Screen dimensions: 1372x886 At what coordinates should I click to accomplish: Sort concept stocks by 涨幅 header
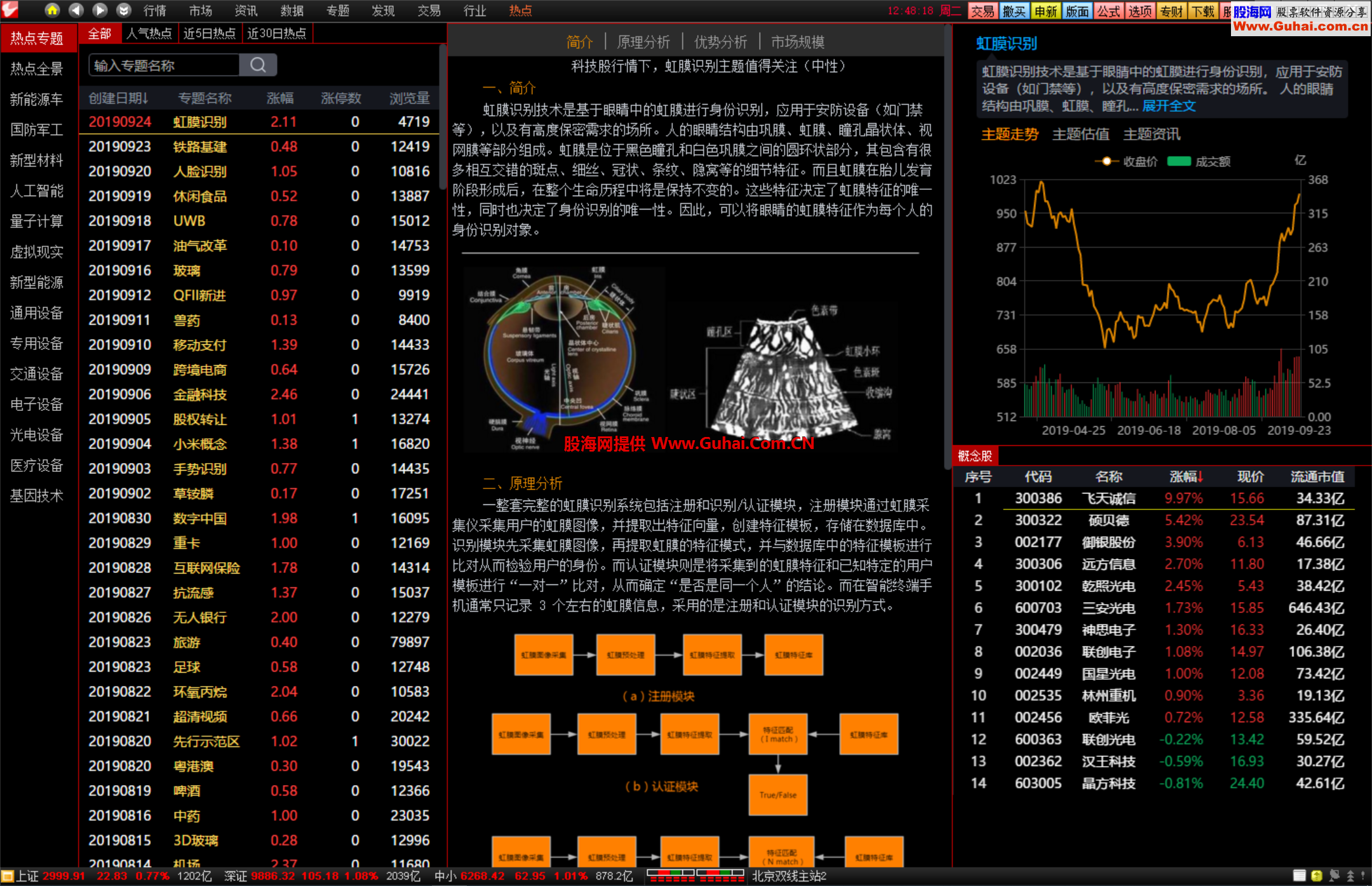(1187, 476)
